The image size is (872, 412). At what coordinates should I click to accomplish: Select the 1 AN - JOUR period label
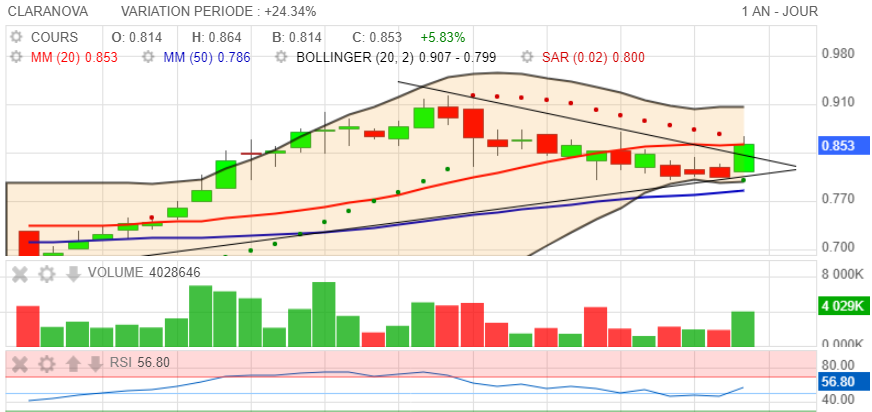pyautogui.click(x=780, y=11)
